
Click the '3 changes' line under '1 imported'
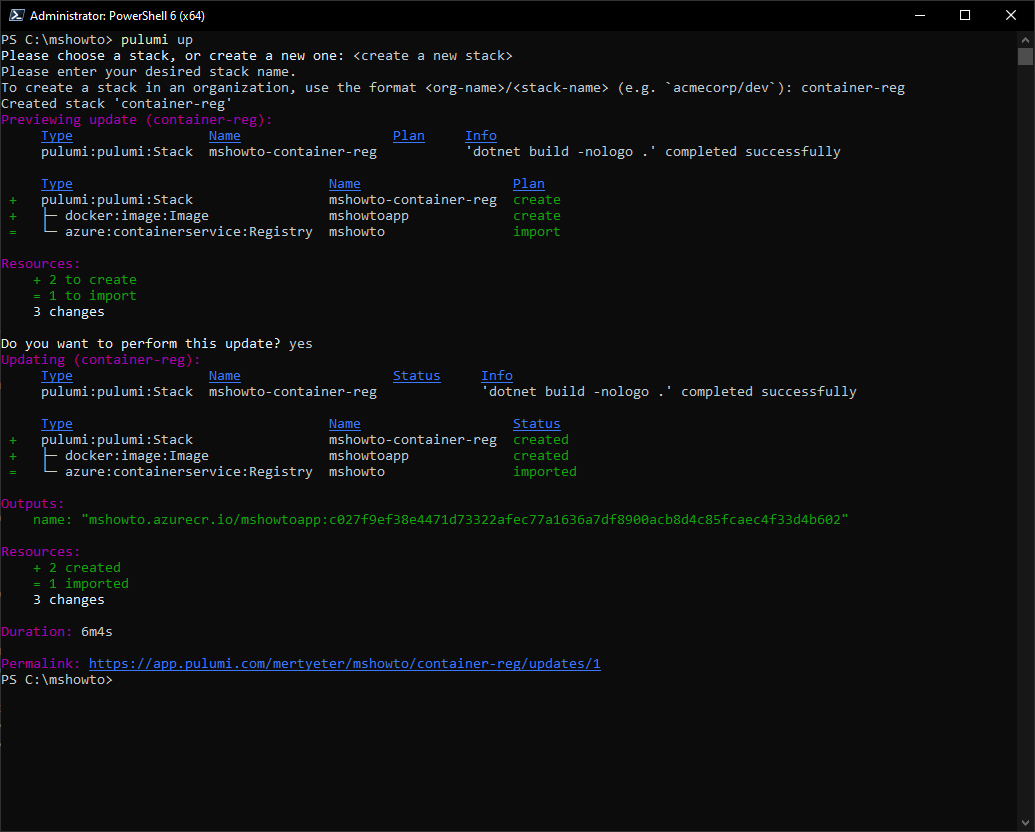(x=69, y=600)
